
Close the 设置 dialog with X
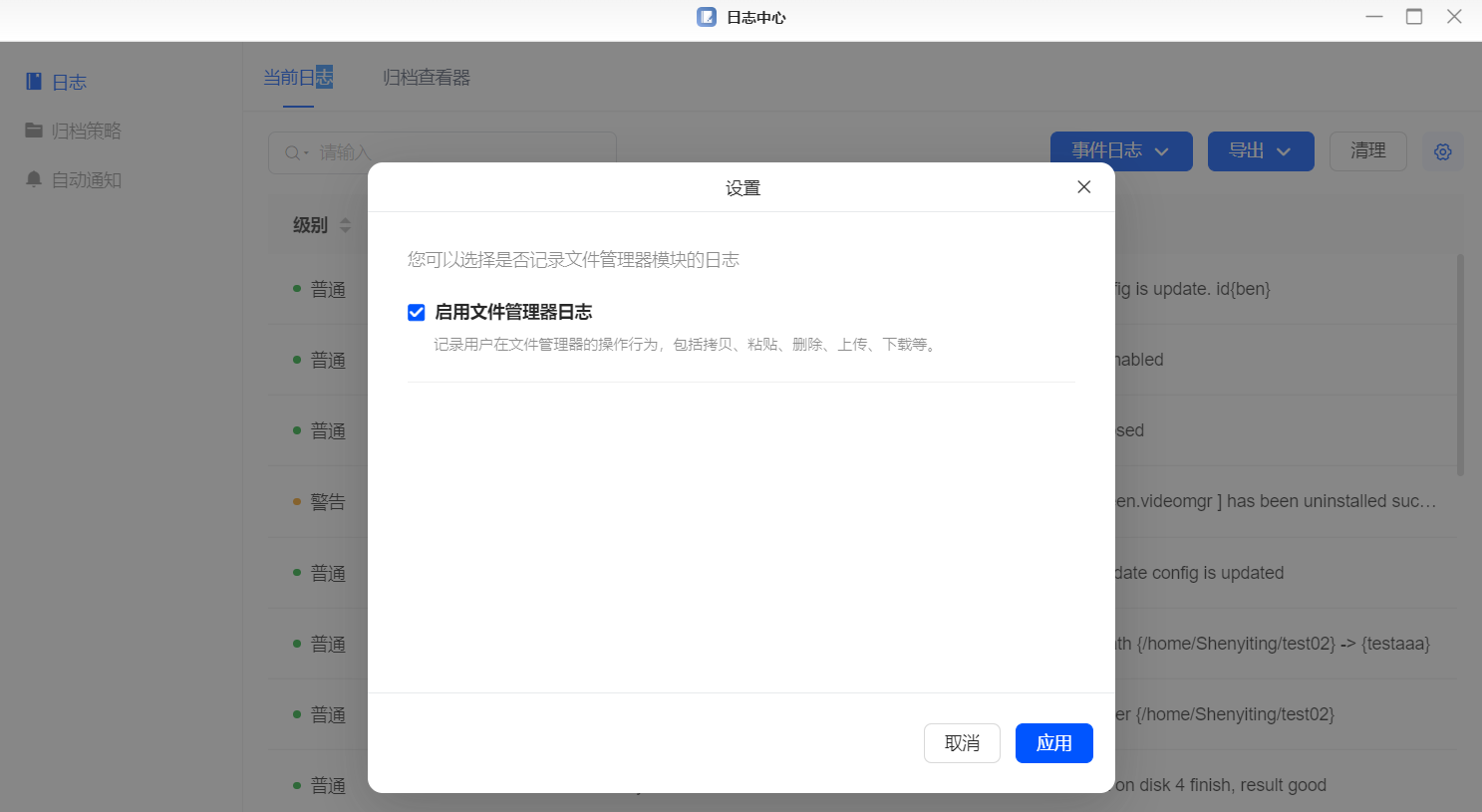tap(1084, 187)
